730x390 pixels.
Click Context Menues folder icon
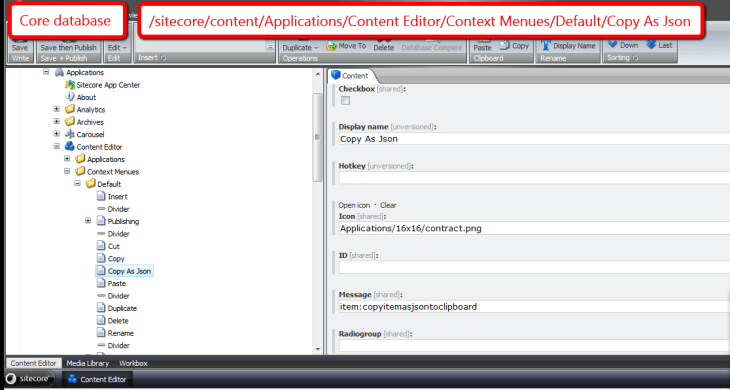coord(80,171)
